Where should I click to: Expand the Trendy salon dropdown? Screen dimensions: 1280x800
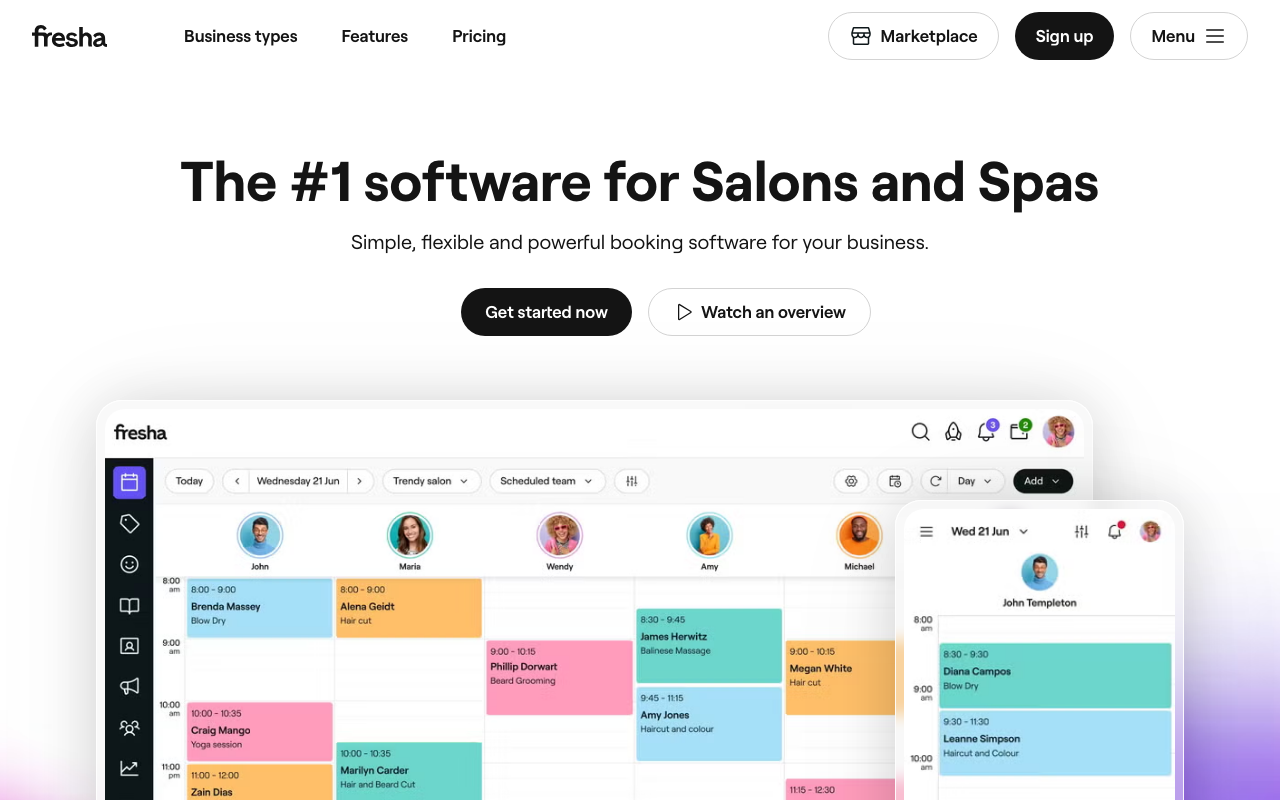click(431, 481)
